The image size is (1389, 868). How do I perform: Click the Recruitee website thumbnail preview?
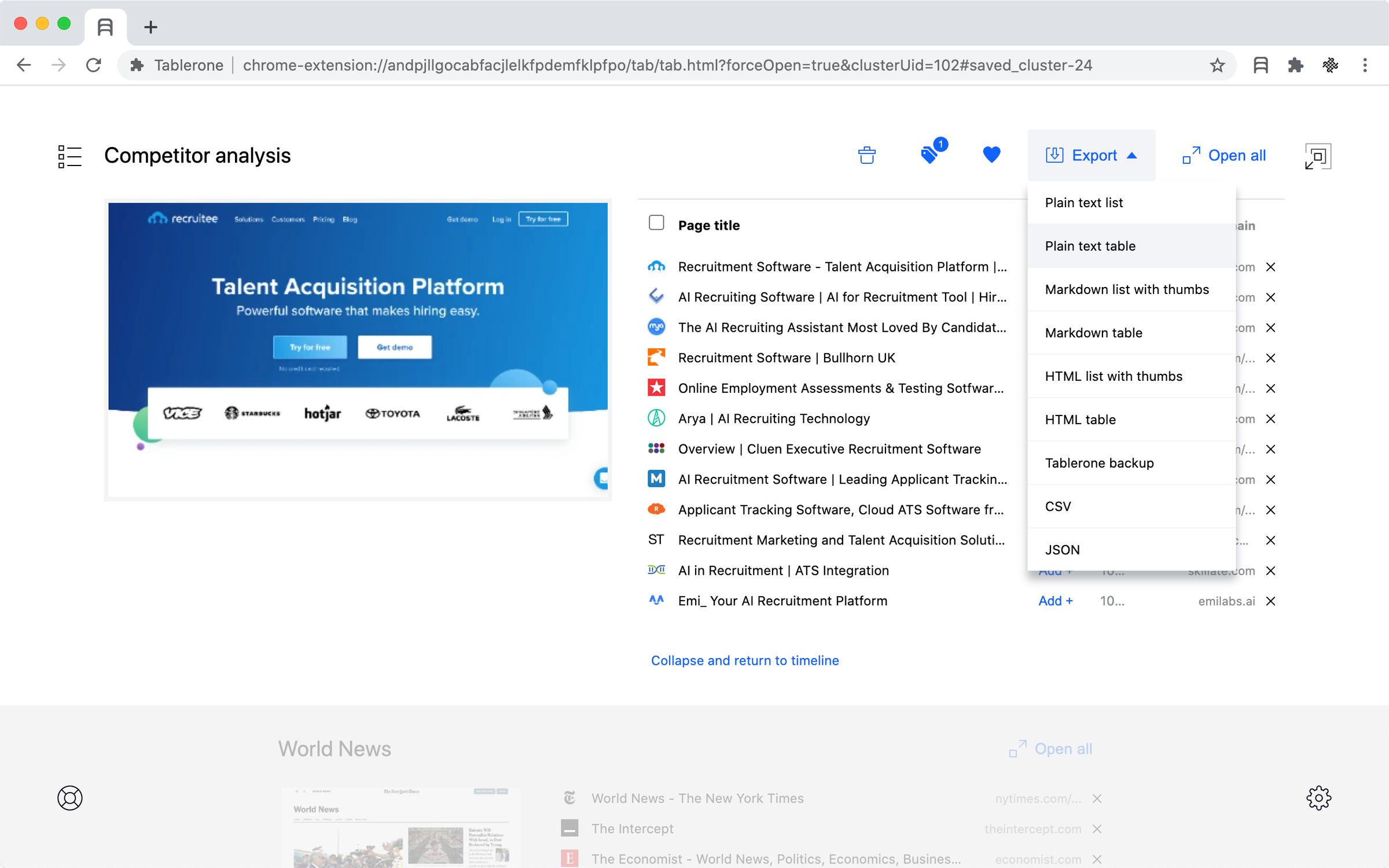[358, 349]
